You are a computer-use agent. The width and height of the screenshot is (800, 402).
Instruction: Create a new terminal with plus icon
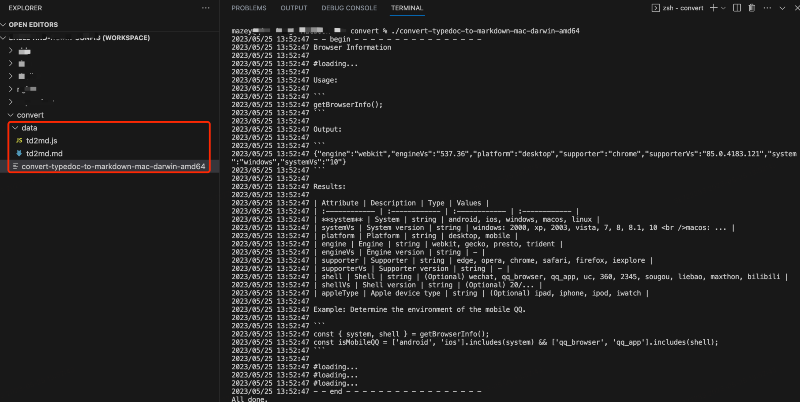pyautogui.click(x=713, y=8)
